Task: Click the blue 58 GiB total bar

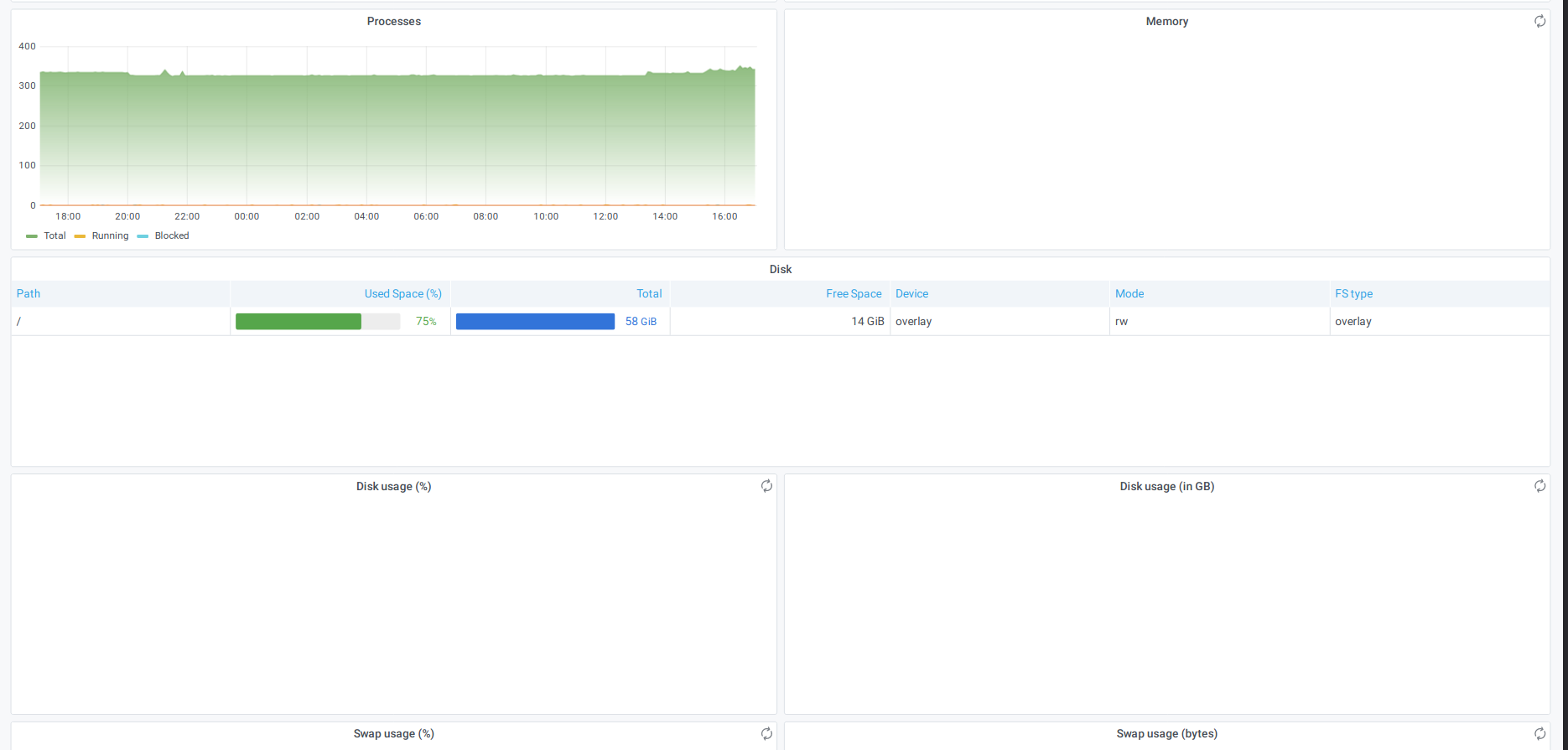Action: (x=535, y=322)
